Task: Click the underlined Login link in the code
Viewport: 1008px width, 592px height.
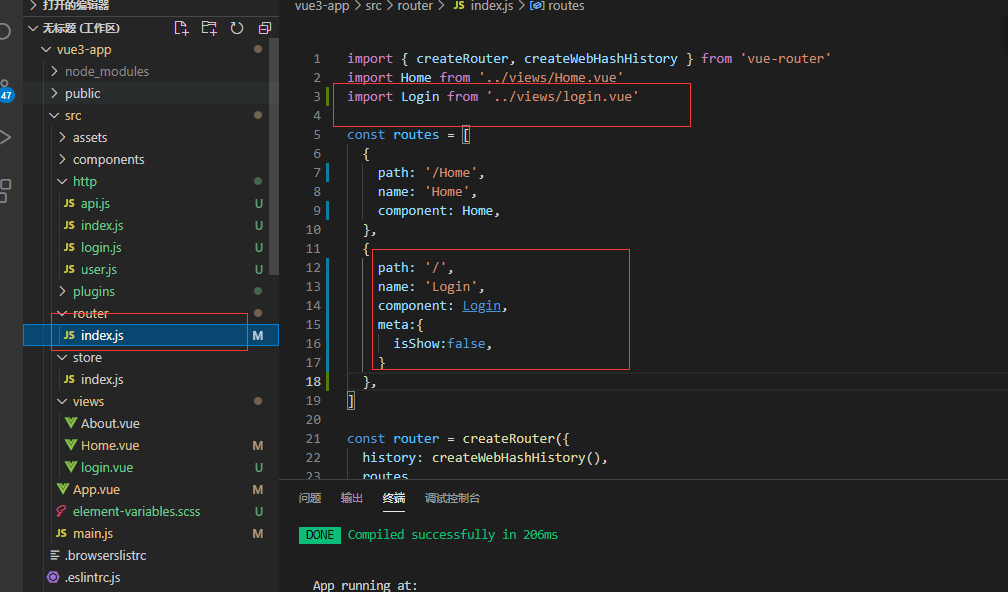Action: (x=481, y=305)
